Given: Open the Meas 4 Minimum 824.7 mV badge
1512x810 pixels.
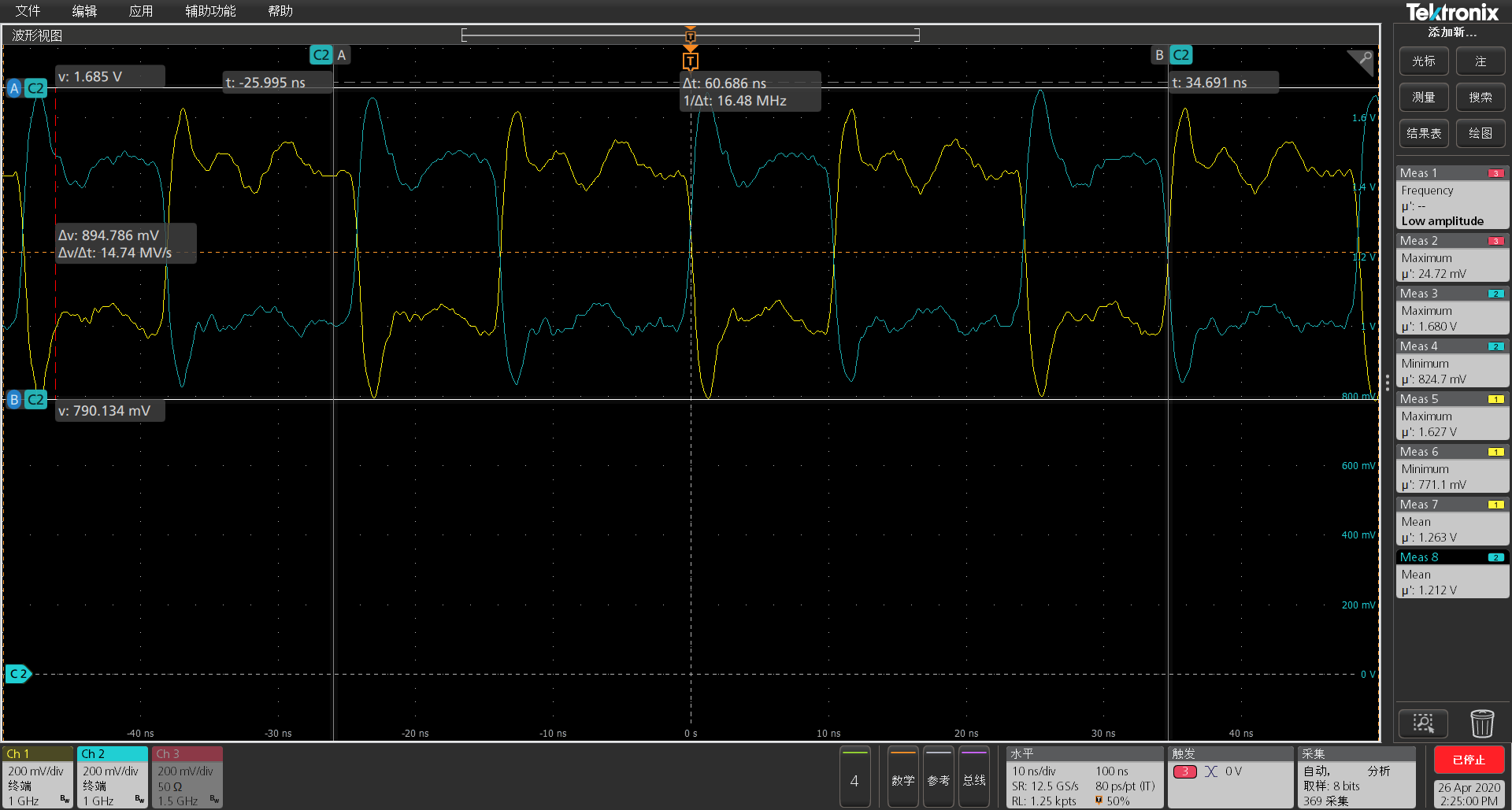Looking at the screenshot, I should tap(1452, 364).
